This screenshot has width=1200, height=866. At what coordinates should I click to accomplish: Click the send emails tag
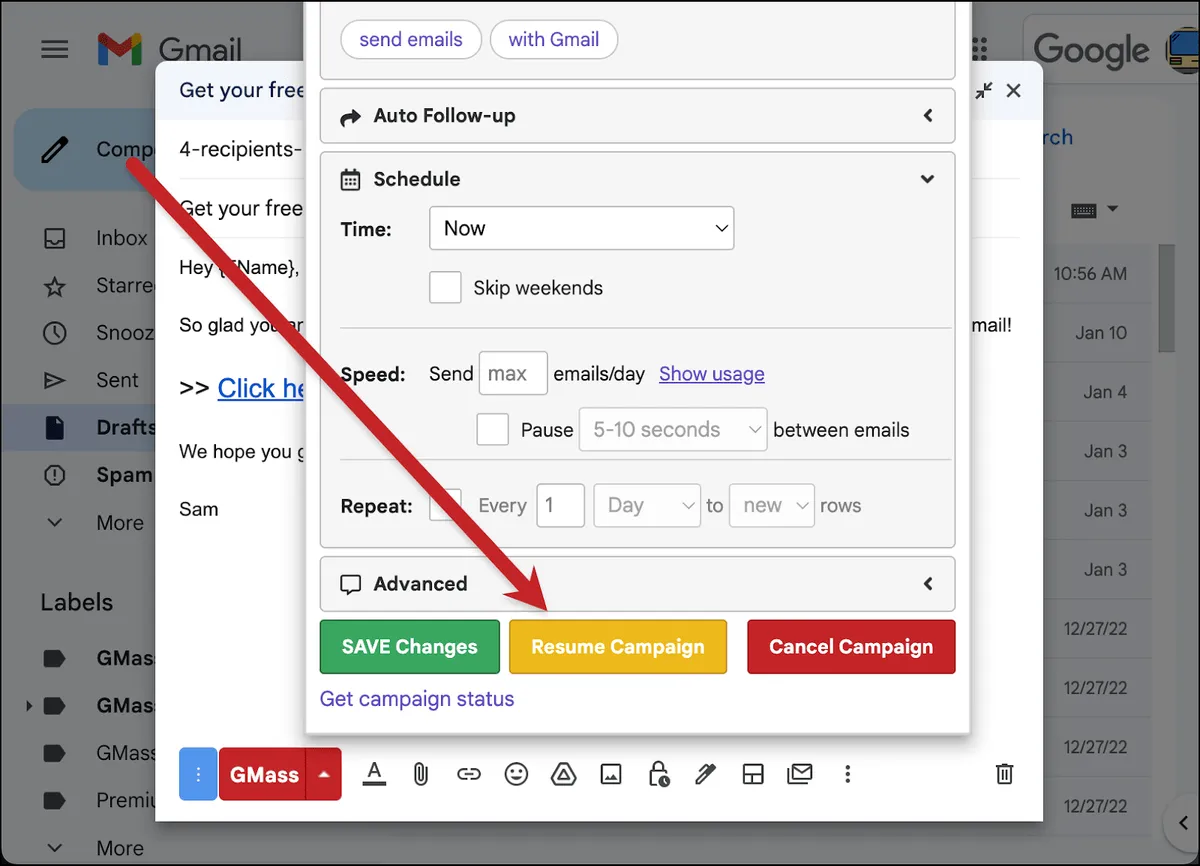[x=411, y=40]
